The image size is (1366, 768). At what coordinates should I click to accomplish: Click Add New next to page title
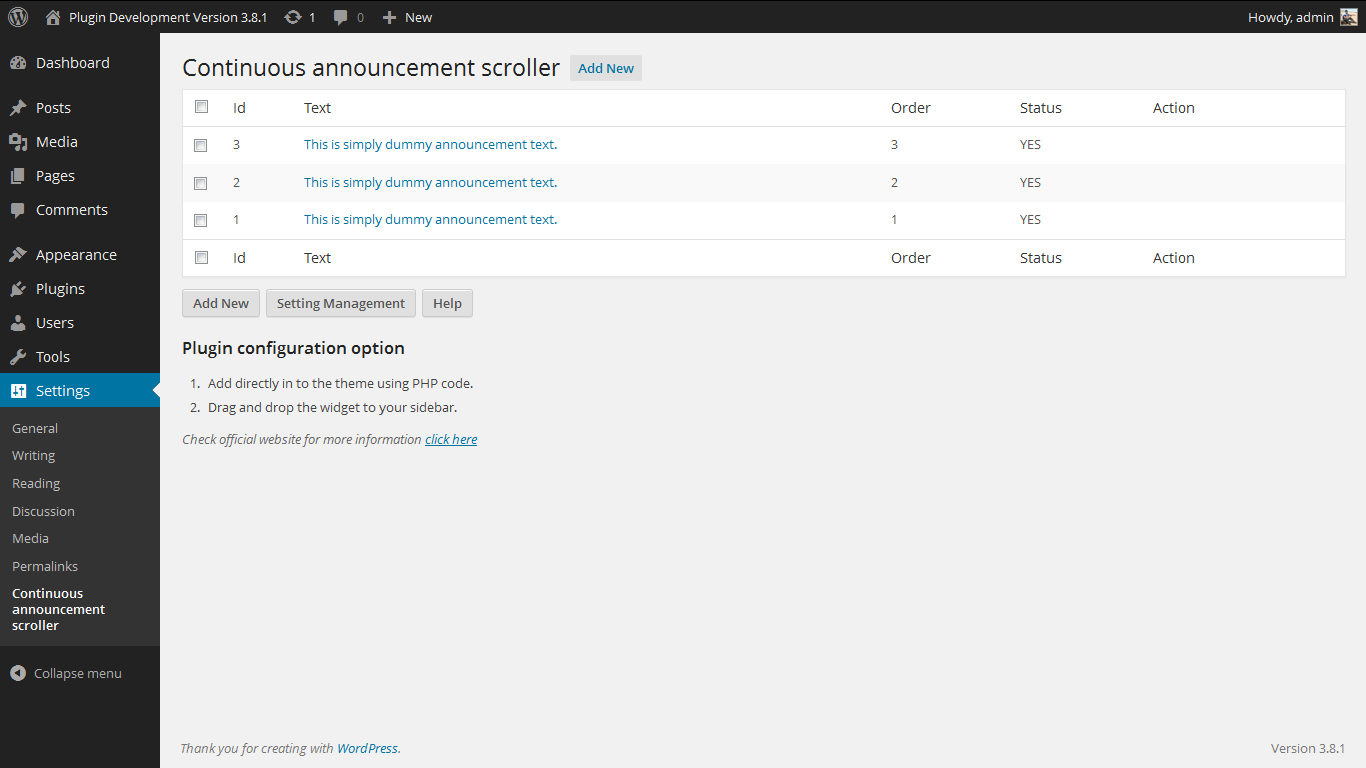coord(606,68)
